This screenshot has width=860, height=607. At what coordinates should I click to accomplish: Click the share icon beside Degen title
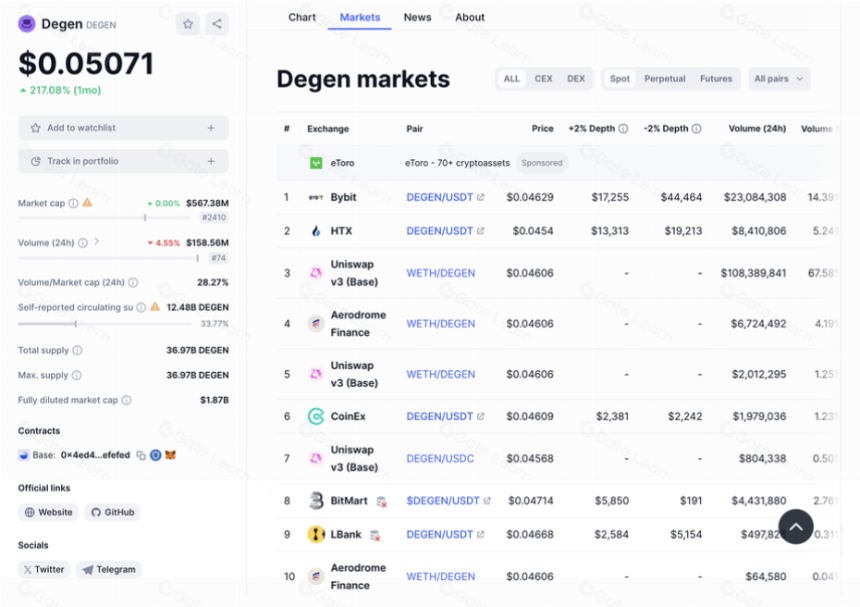point(217,24)
